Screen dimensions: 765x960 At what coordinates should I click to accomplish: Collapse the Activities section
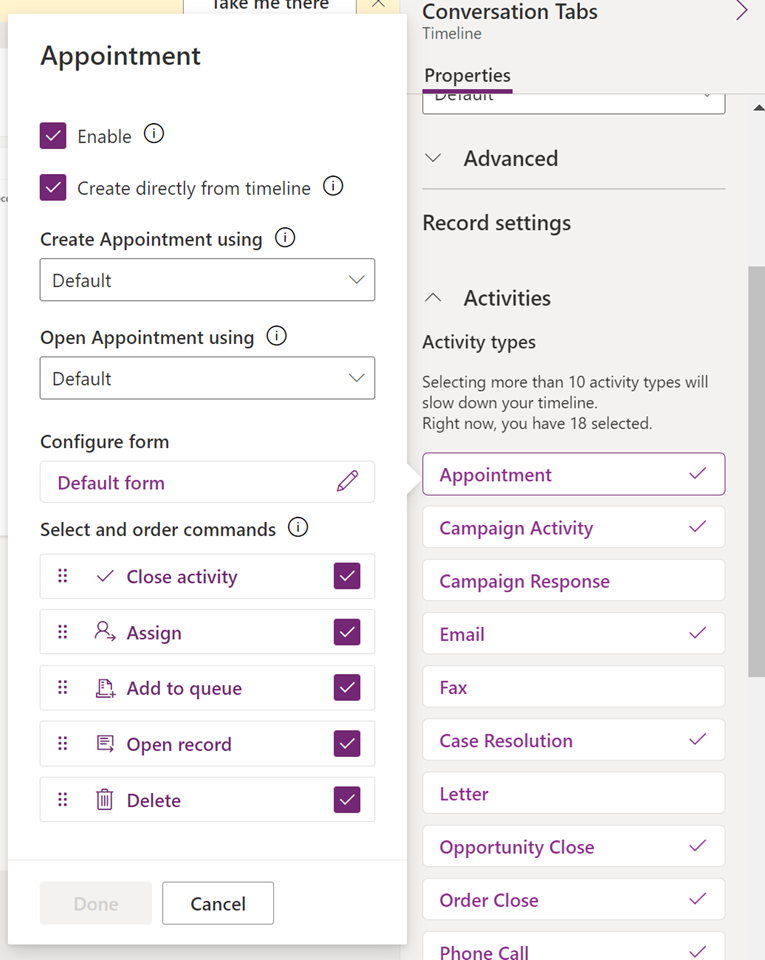[434, 297]
